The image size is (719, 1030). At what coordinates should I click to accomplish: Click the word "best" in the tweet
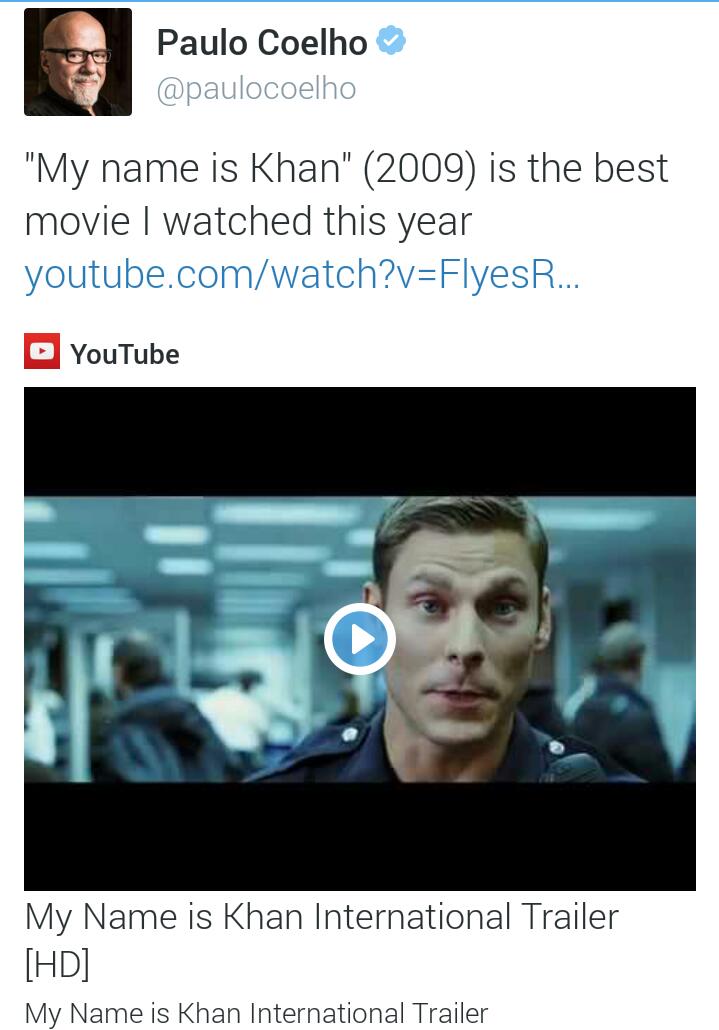coord(631,168)
